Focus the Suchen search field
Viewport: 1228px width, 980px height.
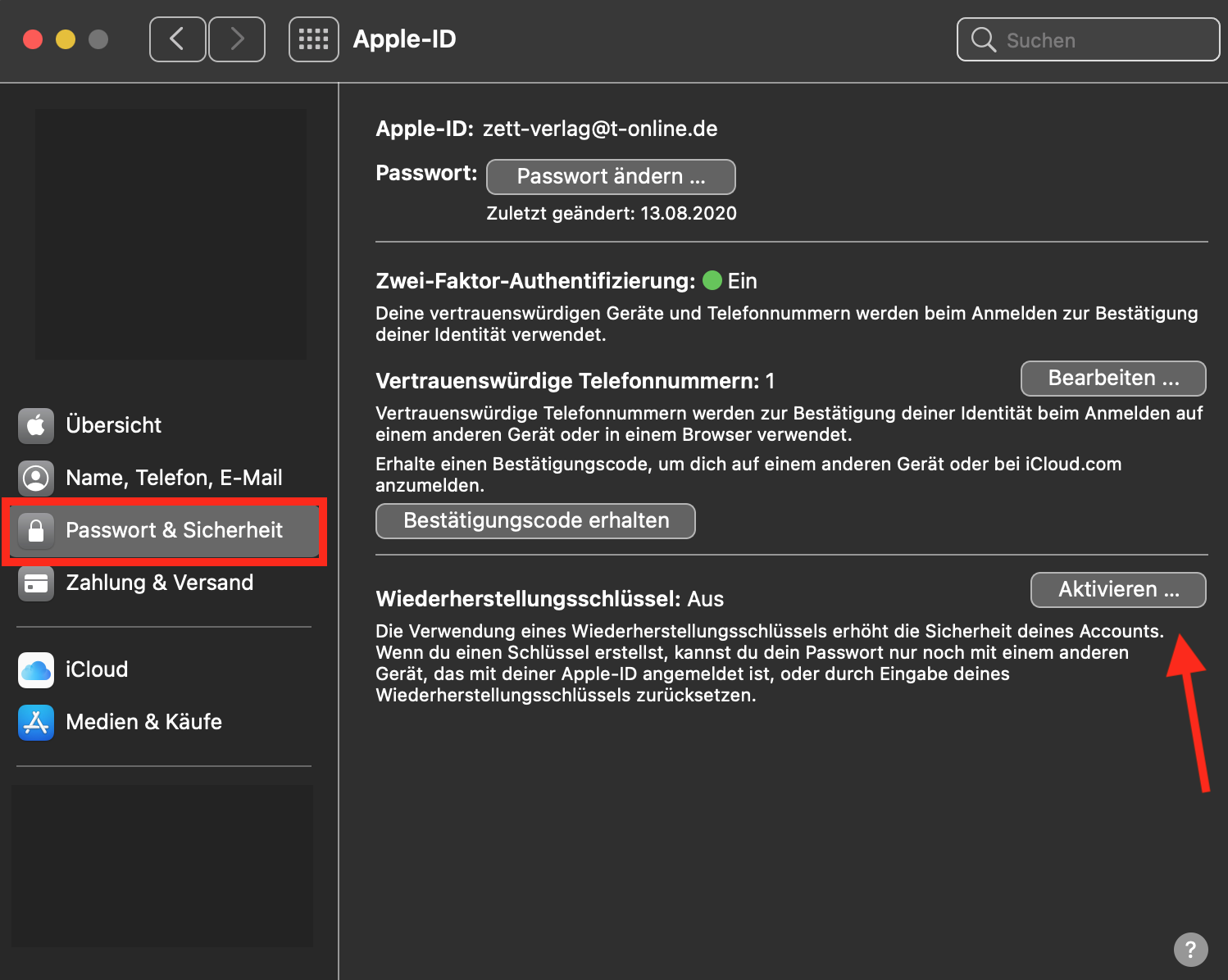[1089, 39]
